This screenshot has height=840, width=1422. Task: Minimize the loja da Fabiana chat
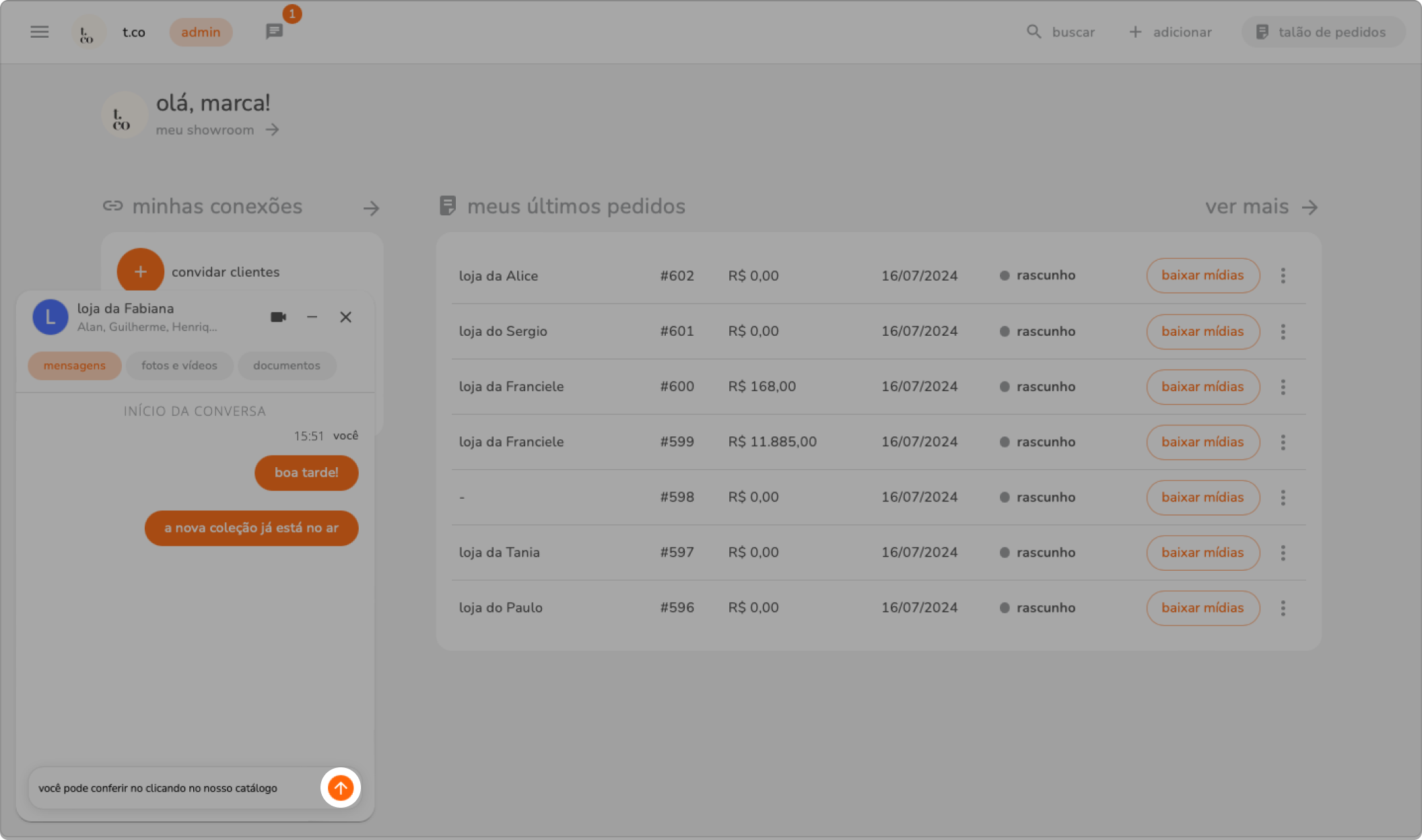312,317
